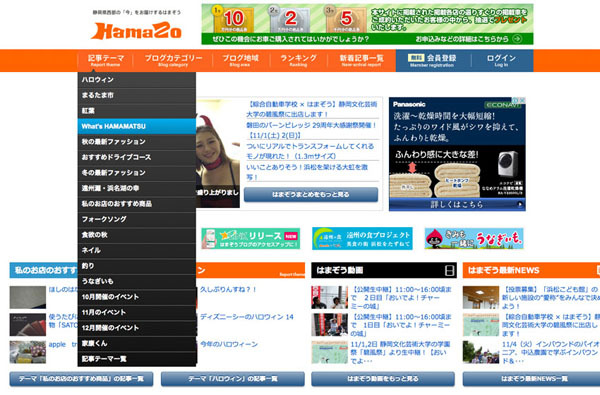
Task: Click the テーマ「ハロウィン」の記事一覧 button
Action: tap(233, 379)
